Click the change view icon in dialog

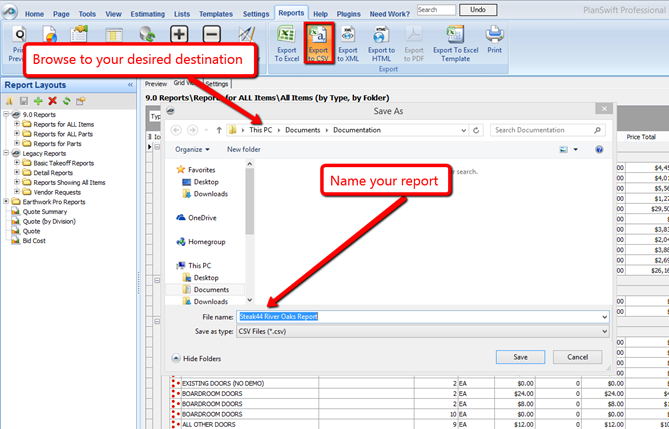coord(564,149)
